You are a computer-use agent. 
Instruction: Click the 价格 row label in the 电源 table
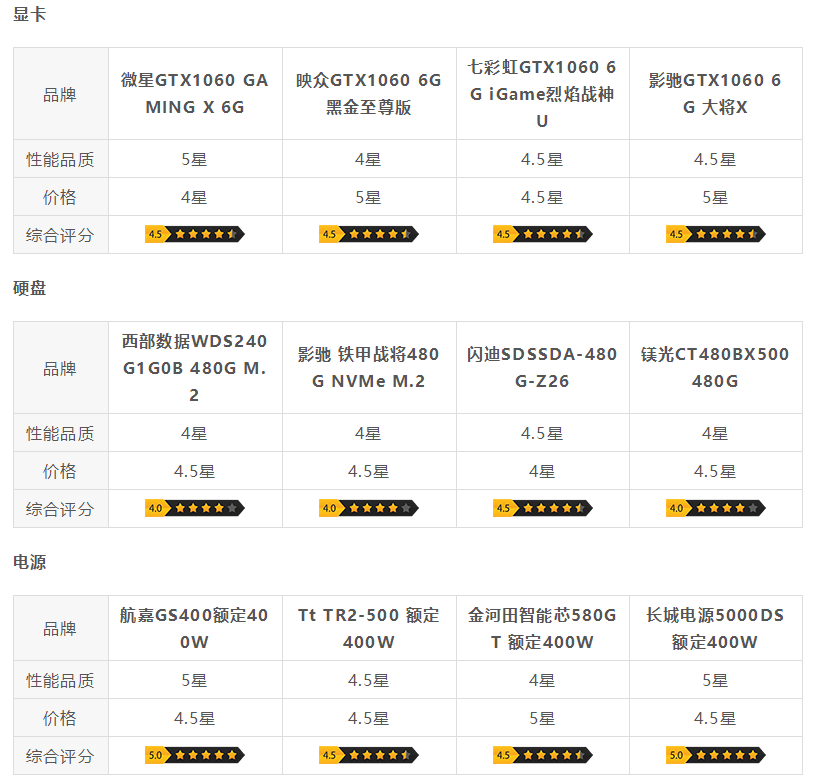click(60, 718)
